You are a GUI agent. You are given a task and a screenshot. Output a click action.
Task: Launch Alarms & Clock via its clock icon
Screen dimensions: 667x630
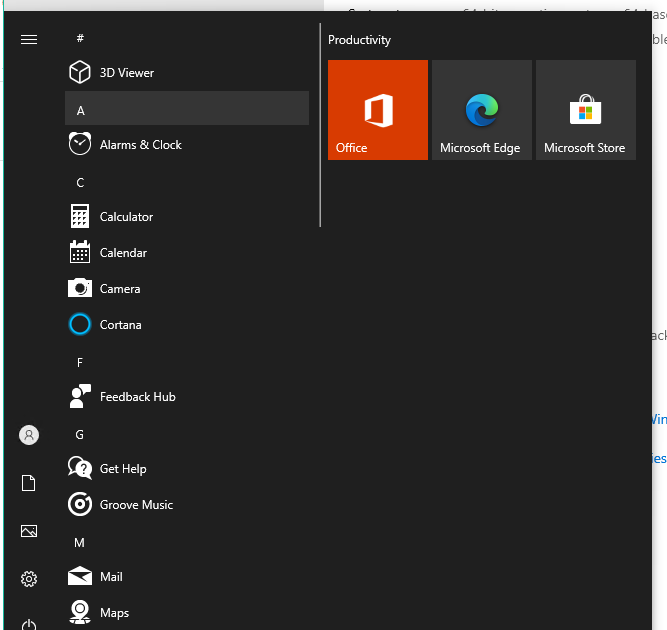(80, 144)
